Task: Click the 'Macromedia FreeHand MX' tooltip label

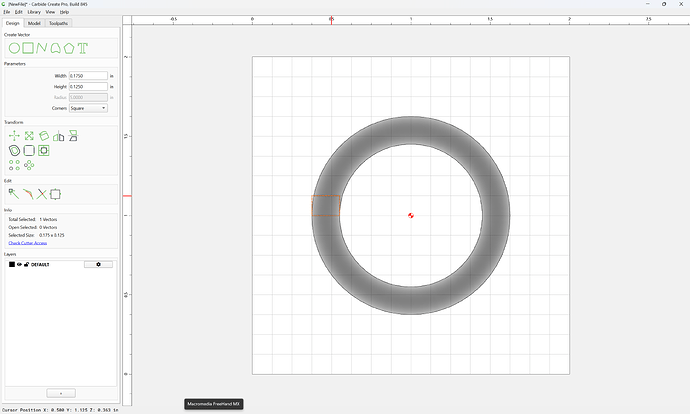Action: [213, 404]
